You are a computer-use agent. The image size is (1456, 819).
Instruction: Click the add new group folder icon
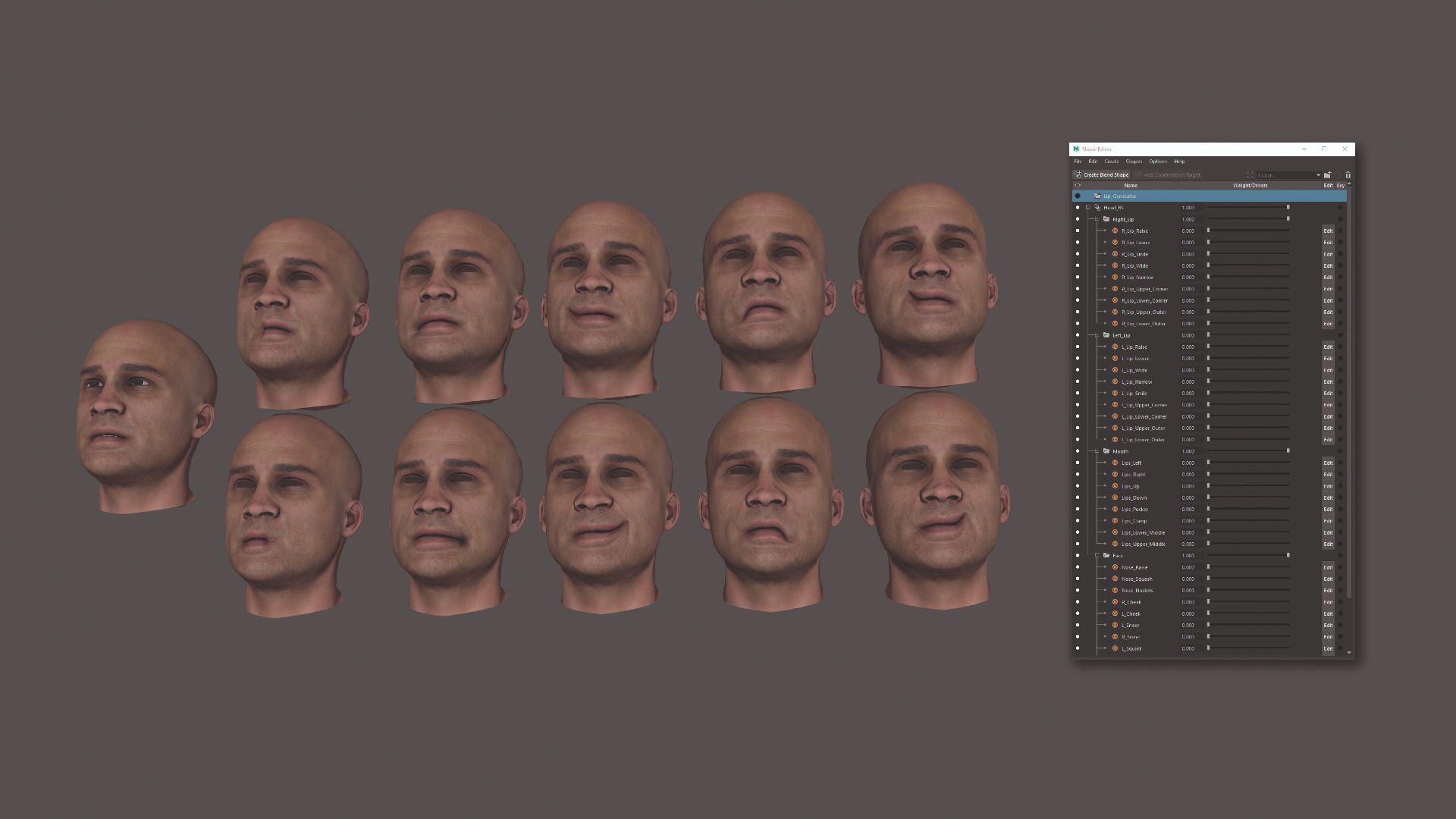pyautogui.click(x=1328, y=175)
